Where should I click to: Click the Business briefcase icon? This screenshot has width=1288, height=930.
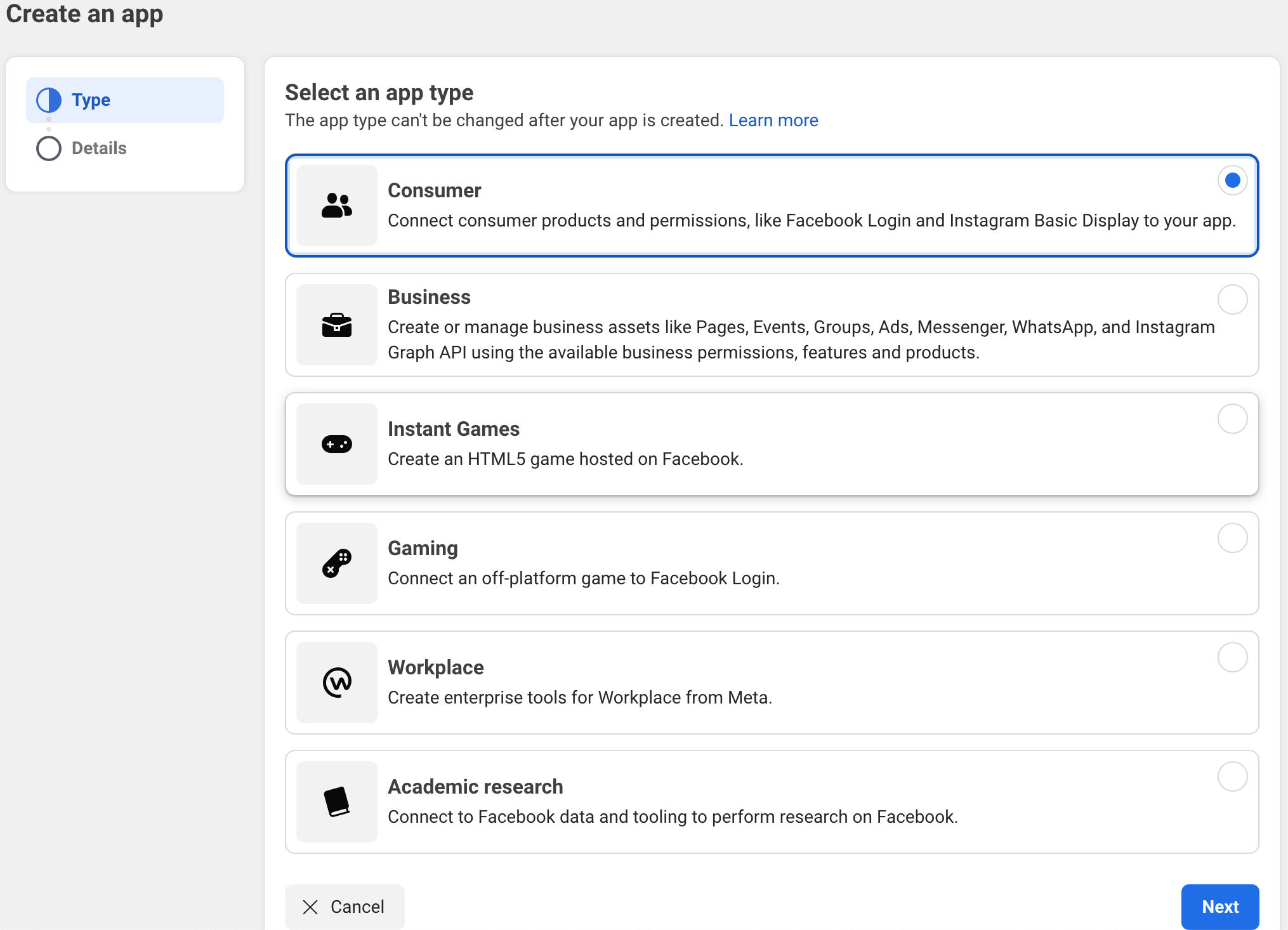[337, 325]
